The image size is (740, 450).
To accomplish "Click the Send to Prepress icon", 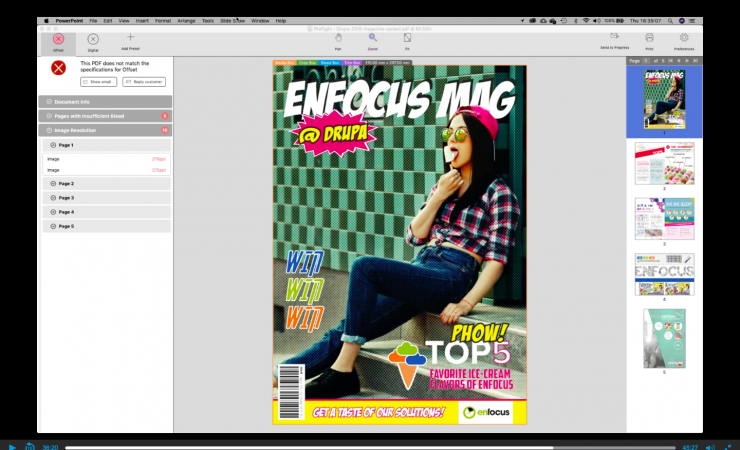I will 614,37.
